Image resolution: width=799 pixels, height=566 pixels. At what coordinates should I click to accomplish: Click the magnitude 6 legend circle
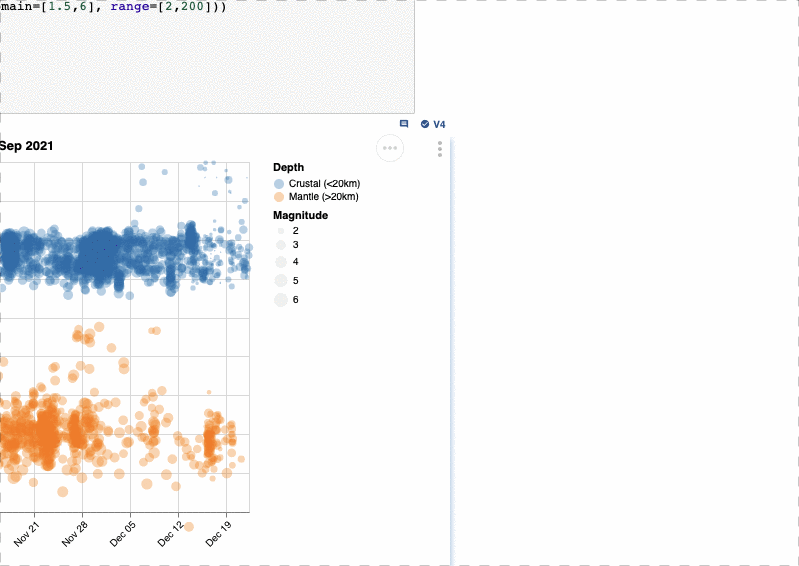(x=281, y=299)
